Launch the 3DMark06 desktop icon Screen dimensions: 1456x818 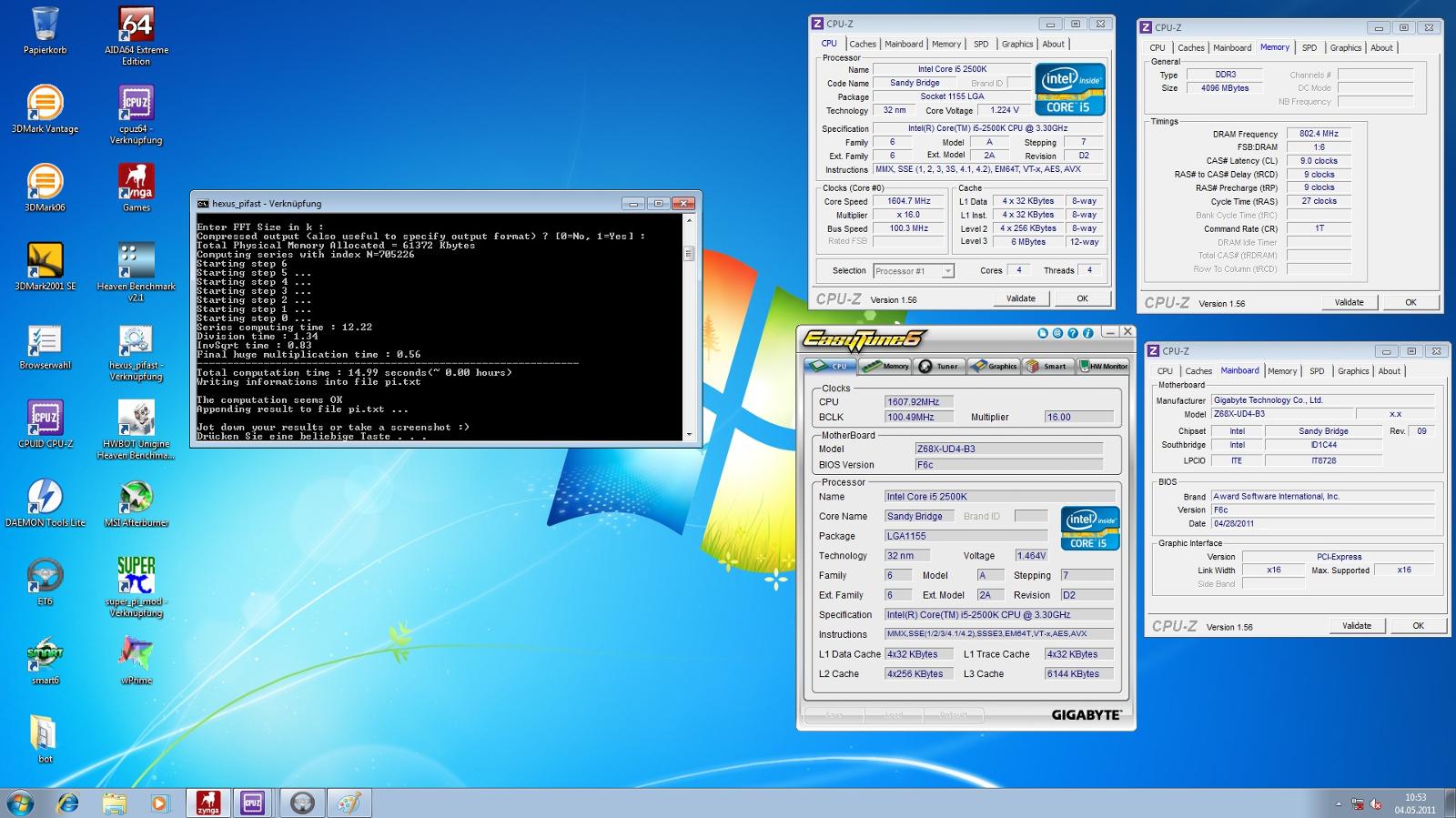point(45,187)
